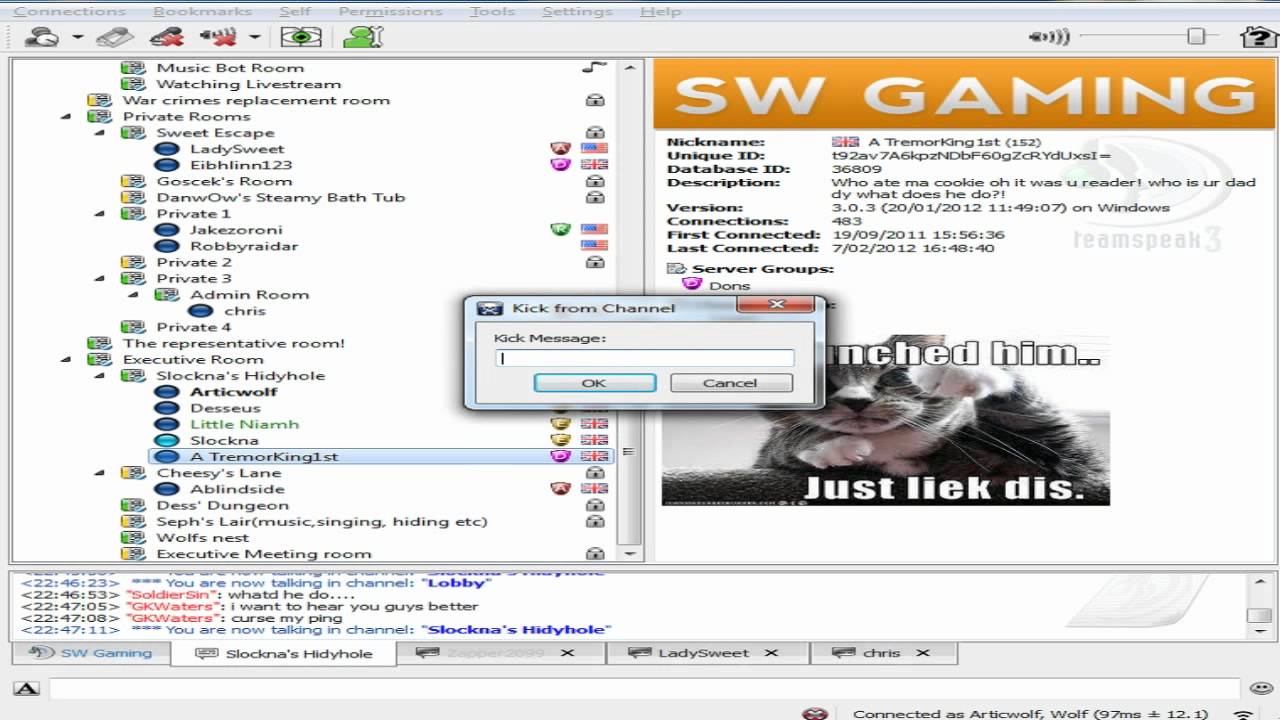Open the text formatting A button
Screen dimensions: 1280x720
(x=26, y=688)
